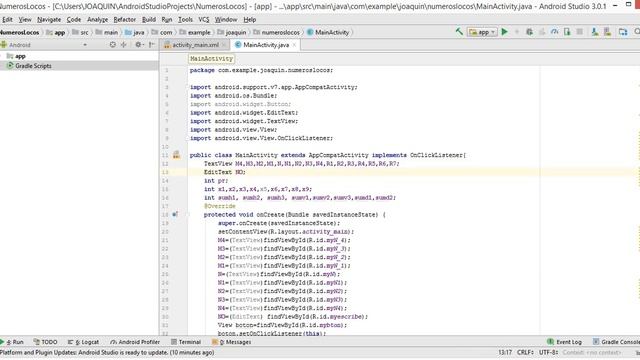Click NumerosLocos breadcrumb in navigation bar
This screenshot has width=640, height=360.
[x=20, y=32]
